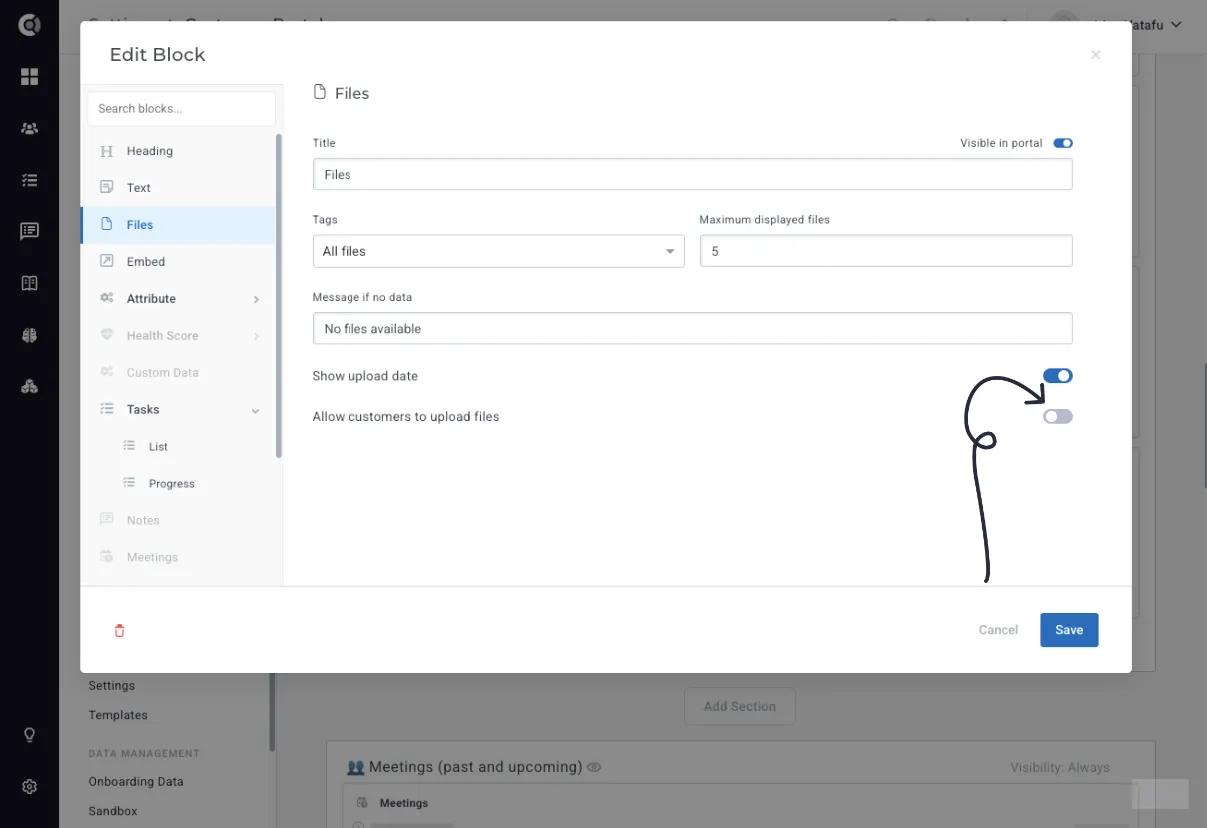Open the brain icon in dark sidebar
This screenshot has width=1207, height=828.
pos(29,335)
